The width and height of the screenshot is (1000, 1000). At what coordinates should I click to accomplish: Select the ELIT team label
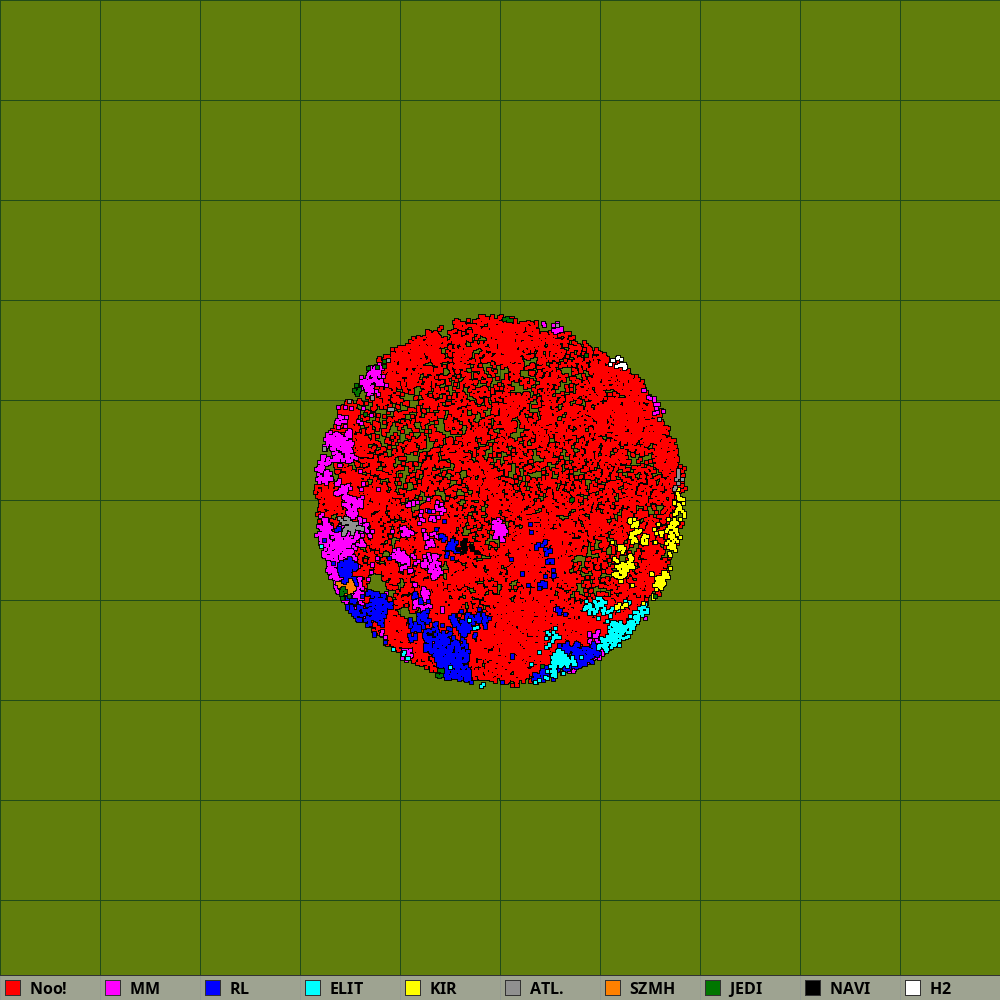click(346, 988)
